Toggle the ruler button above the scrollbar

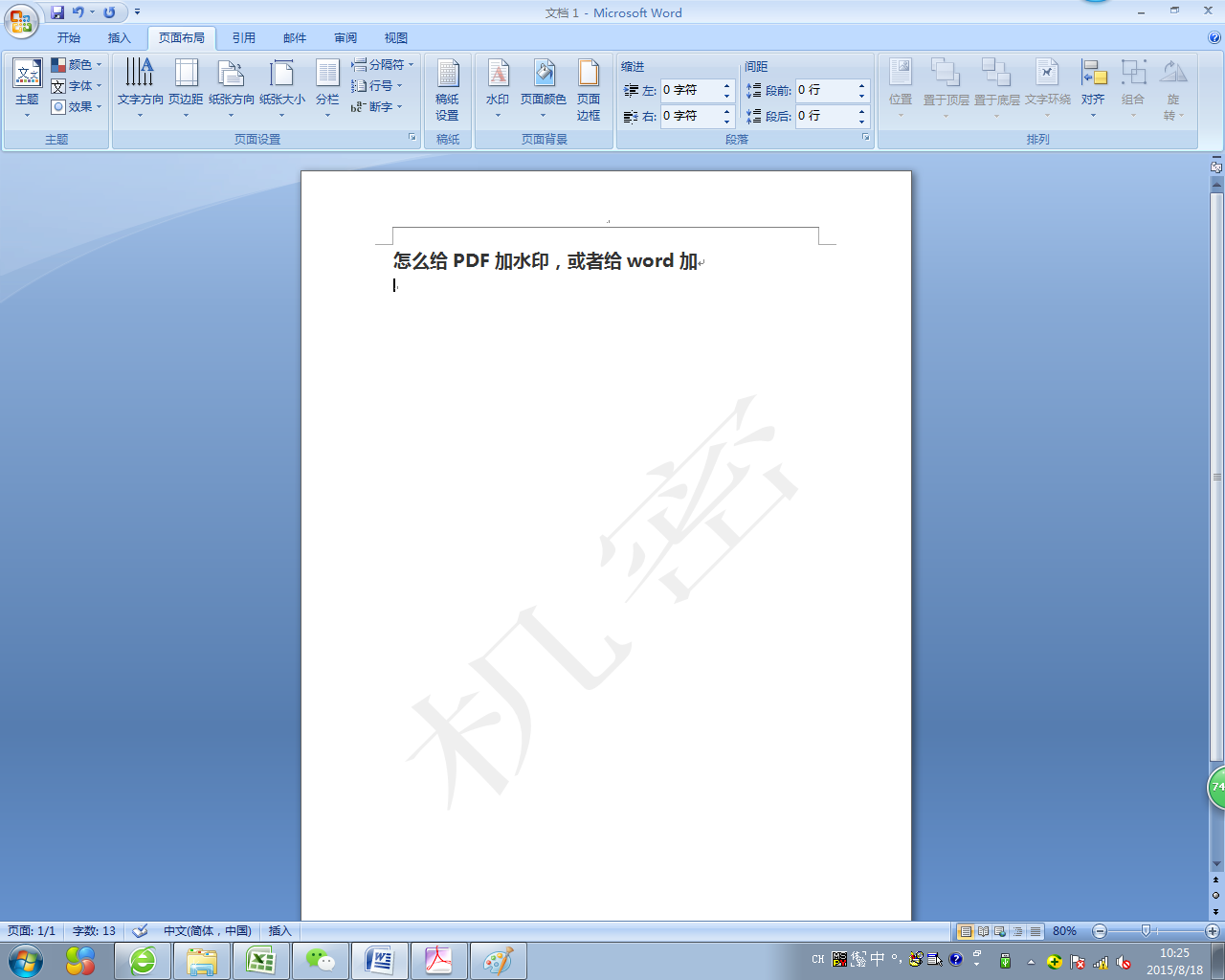click(1216, 167)
